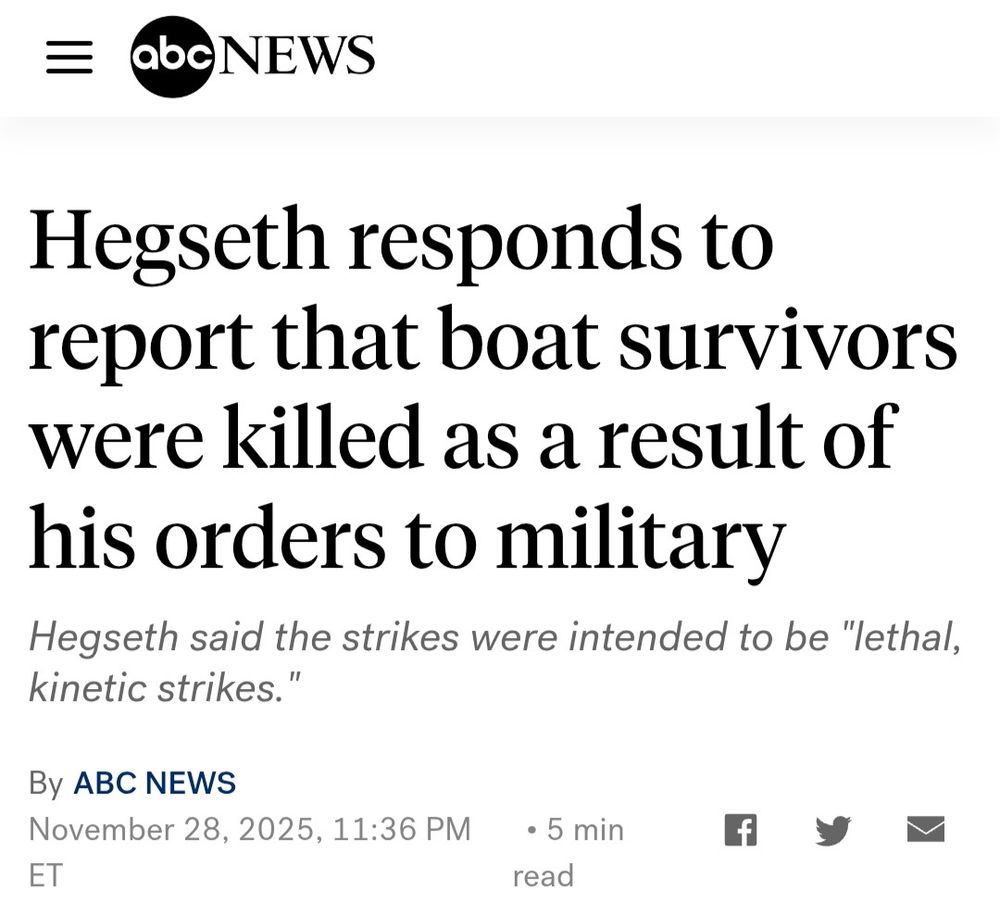Email this article using the envelope icon

point(924,830)
